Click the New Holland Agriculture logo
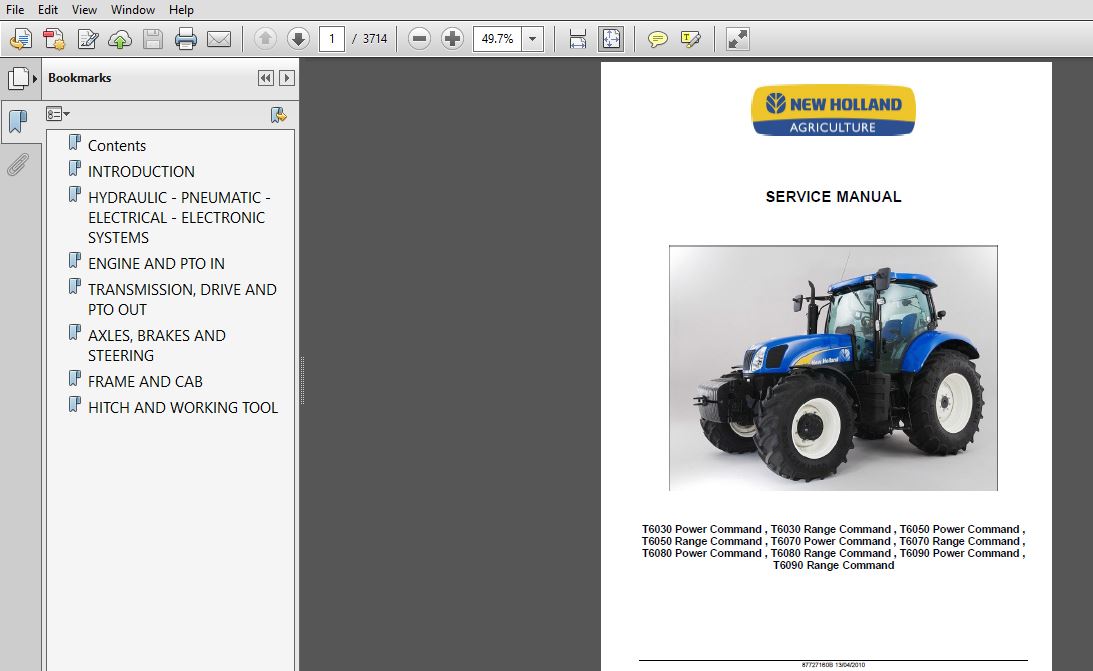 pyautogui.click(x=833, y=110)
